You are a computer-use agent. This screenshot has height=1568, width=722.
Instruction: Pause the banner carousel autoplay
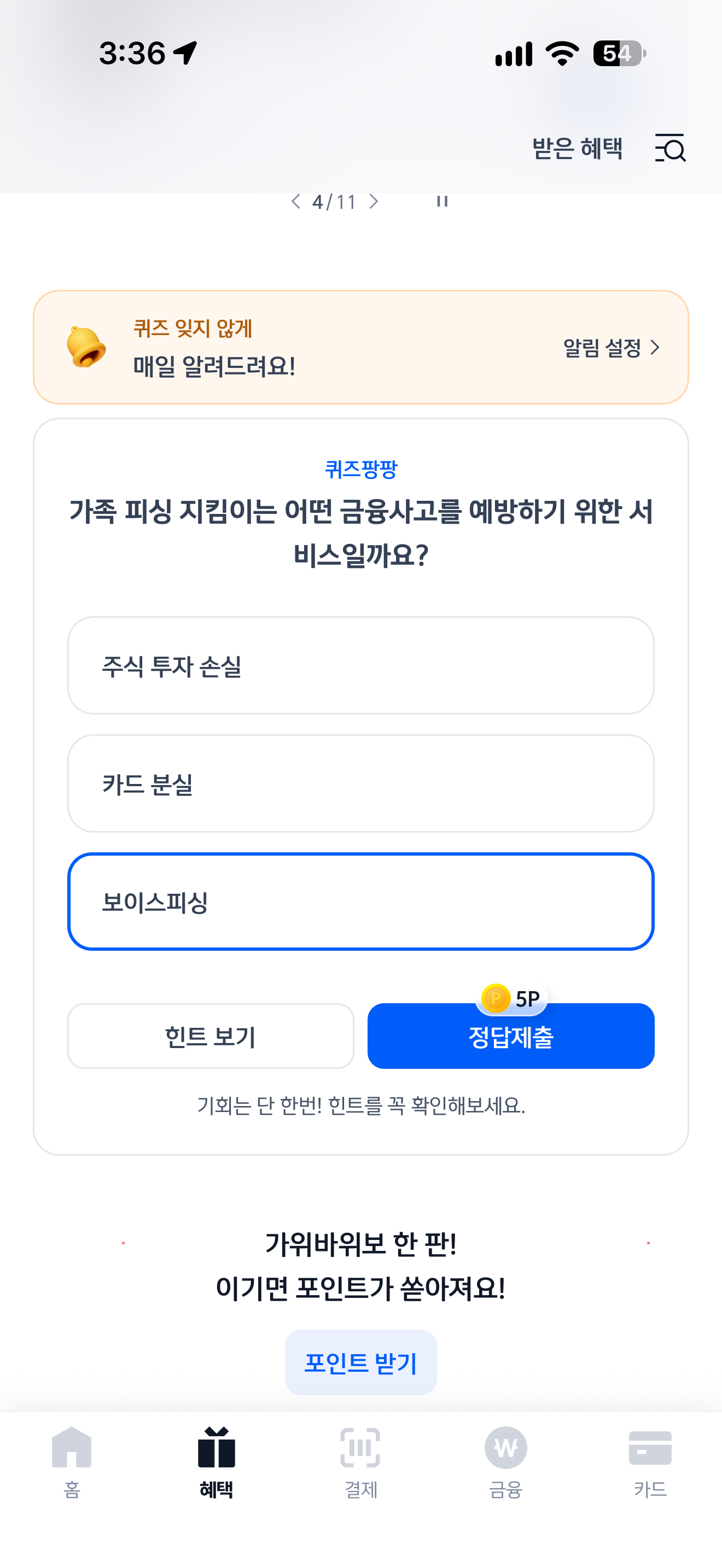(x=442, y=202)
